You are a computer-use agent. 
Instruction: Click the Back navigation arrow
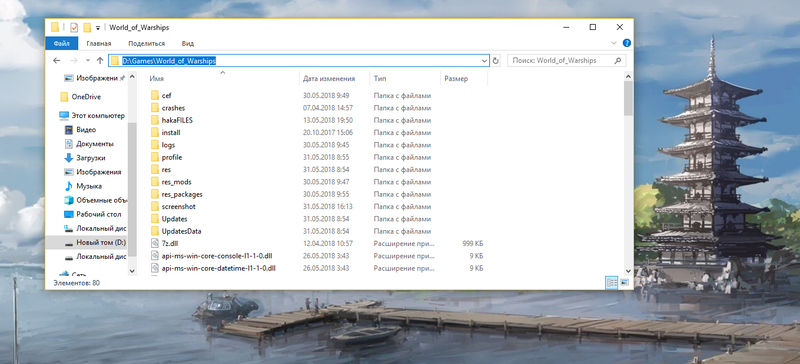(x=57, y=61)
